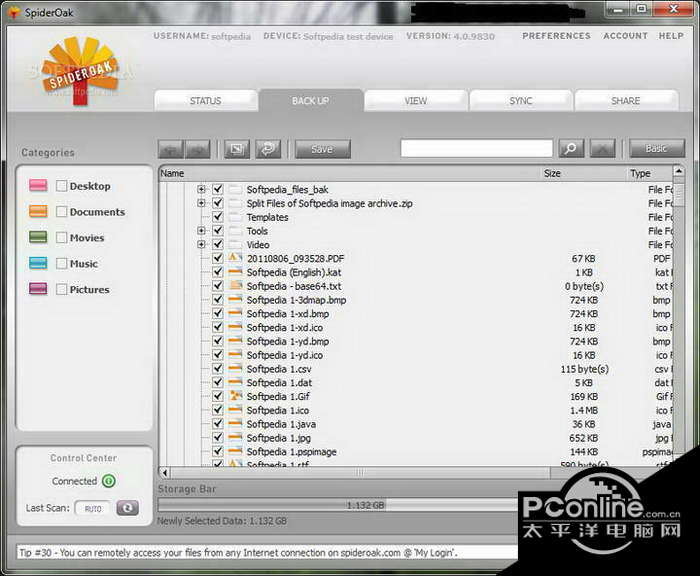Click the magnifier search icon
The image size is (700, 576).
coord(571,149)
